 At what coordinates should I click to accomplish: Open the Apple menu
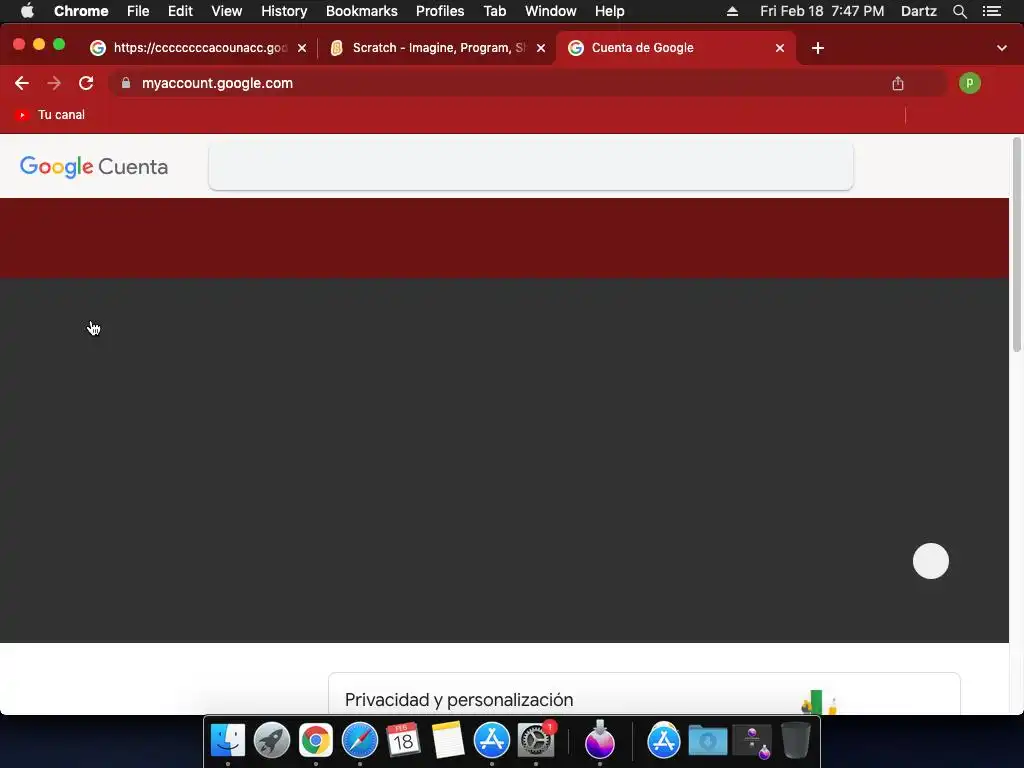pyautogui.click(x=27, y=11)
